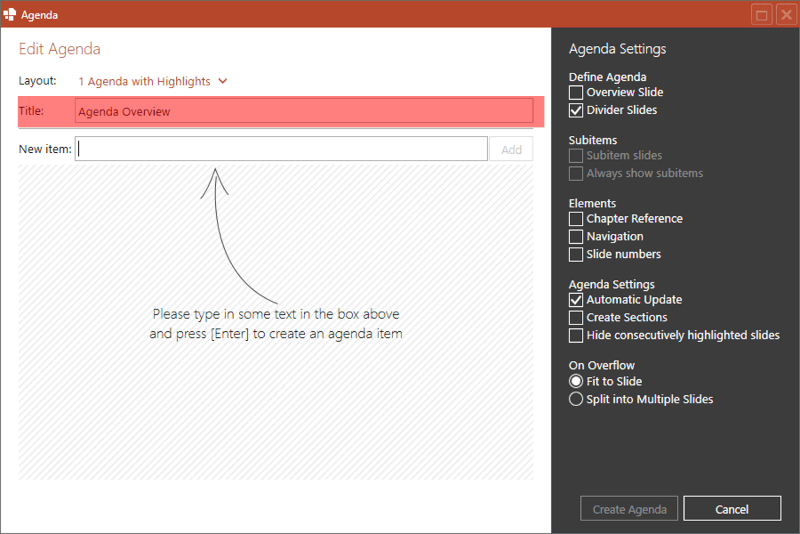Screen dimensions: 800x534
Task: Check Hide consecutively highlighted slides
Action: click(x=576, y=335)
